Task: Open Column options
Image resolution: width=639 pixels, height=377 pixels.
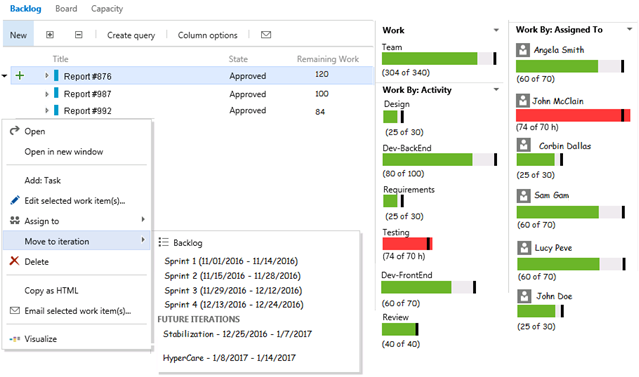Action: [x=207, y=35]
